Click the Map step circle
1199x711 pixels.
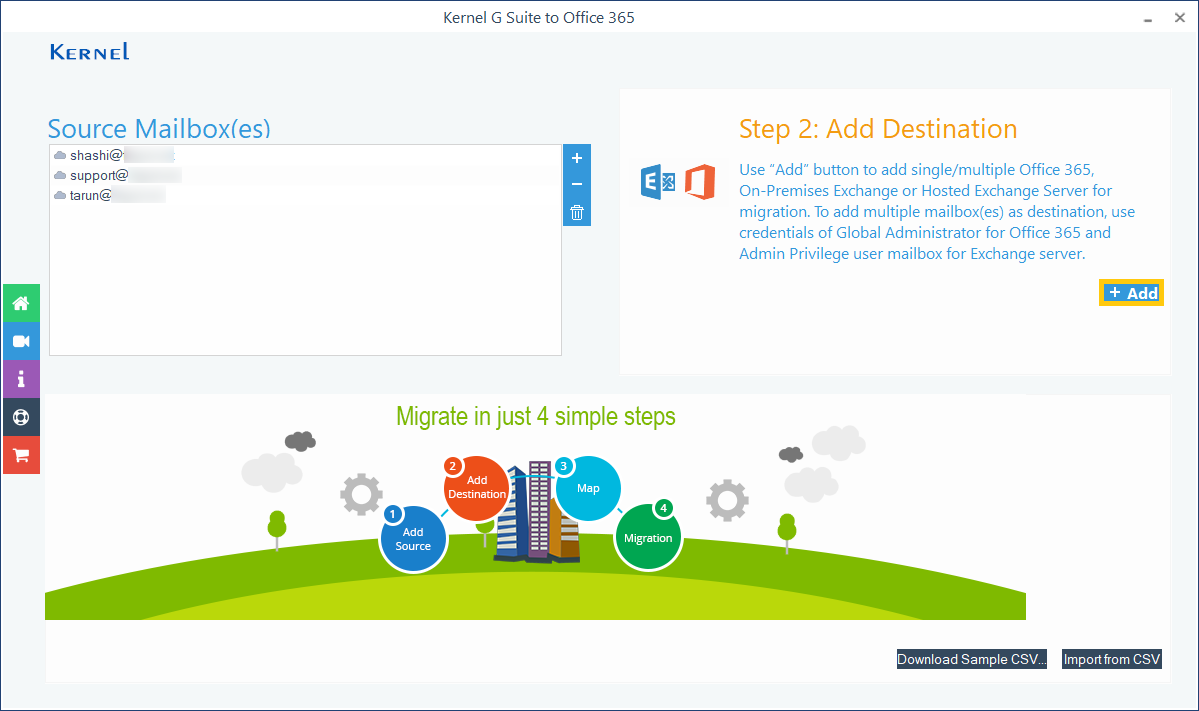tap(588, 488)
